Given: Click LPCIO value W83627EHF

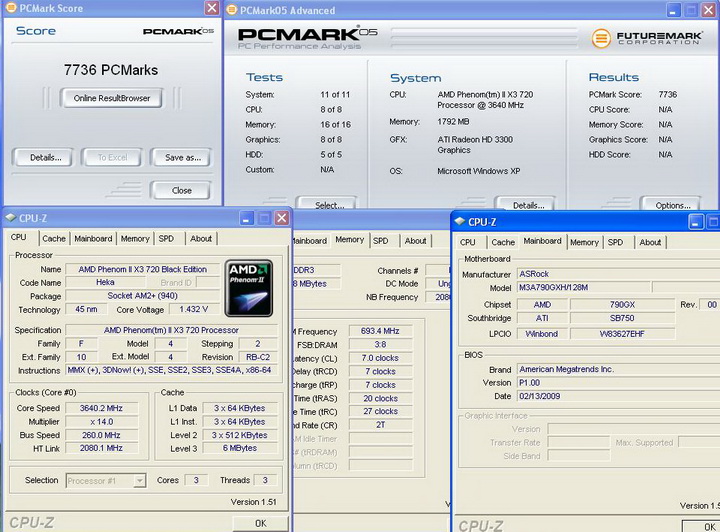Looking at the screenshot, I should click(622, 334).
